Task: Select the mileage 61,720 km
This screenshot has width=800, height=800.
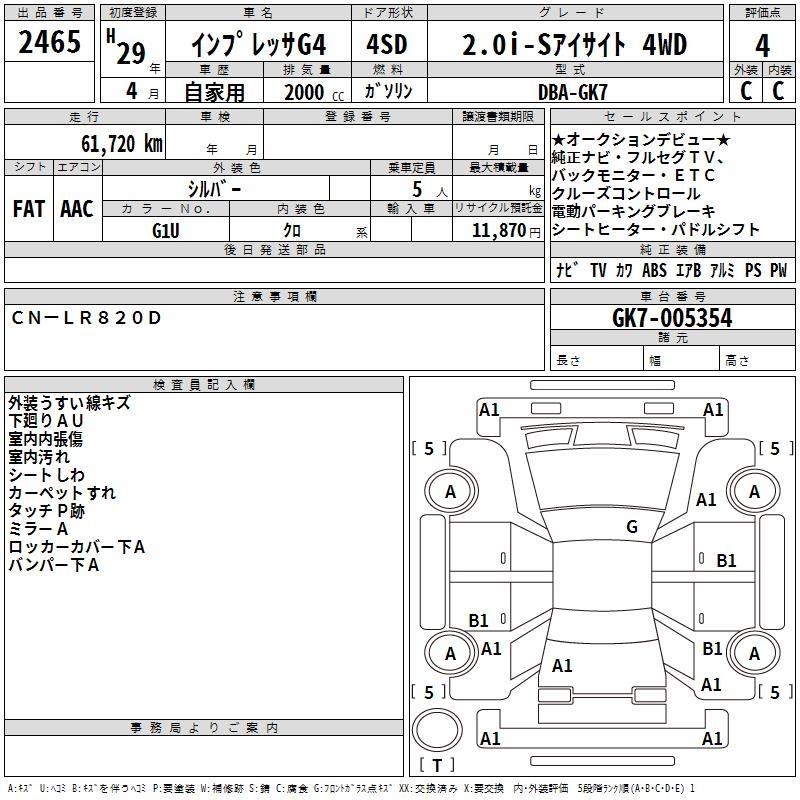Action: (122, 143)
